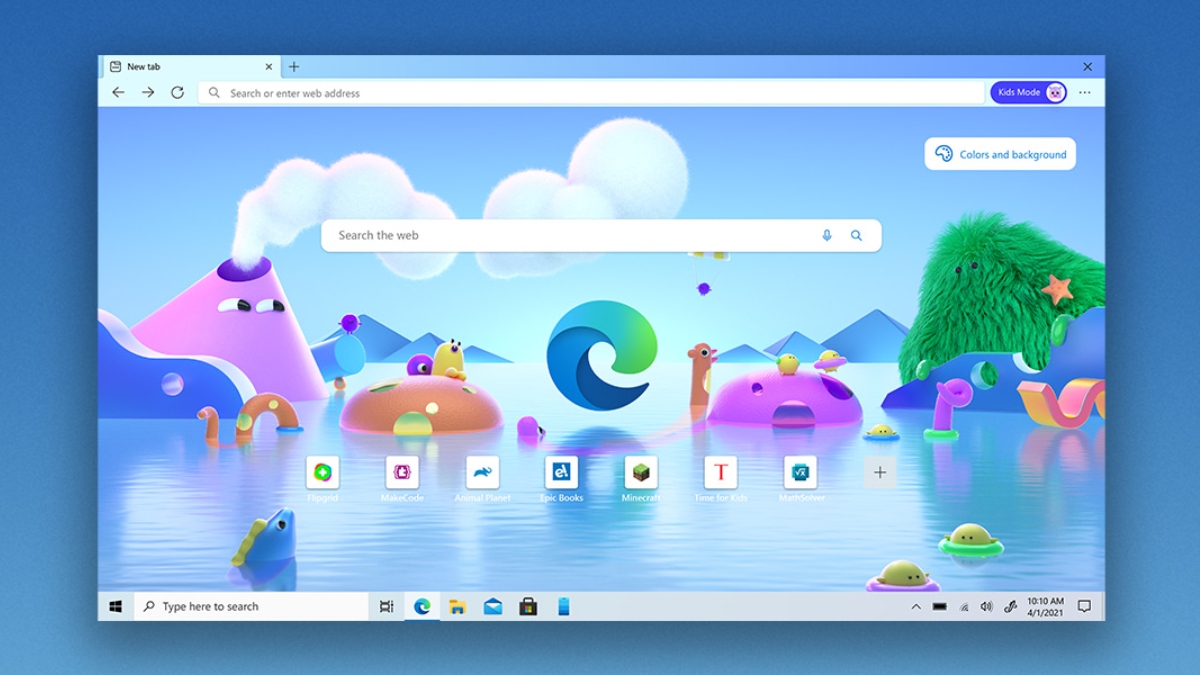Open the three-dot browser settings menu
The height and width of the screenshot is (675, 1200).
point(1084,92)
